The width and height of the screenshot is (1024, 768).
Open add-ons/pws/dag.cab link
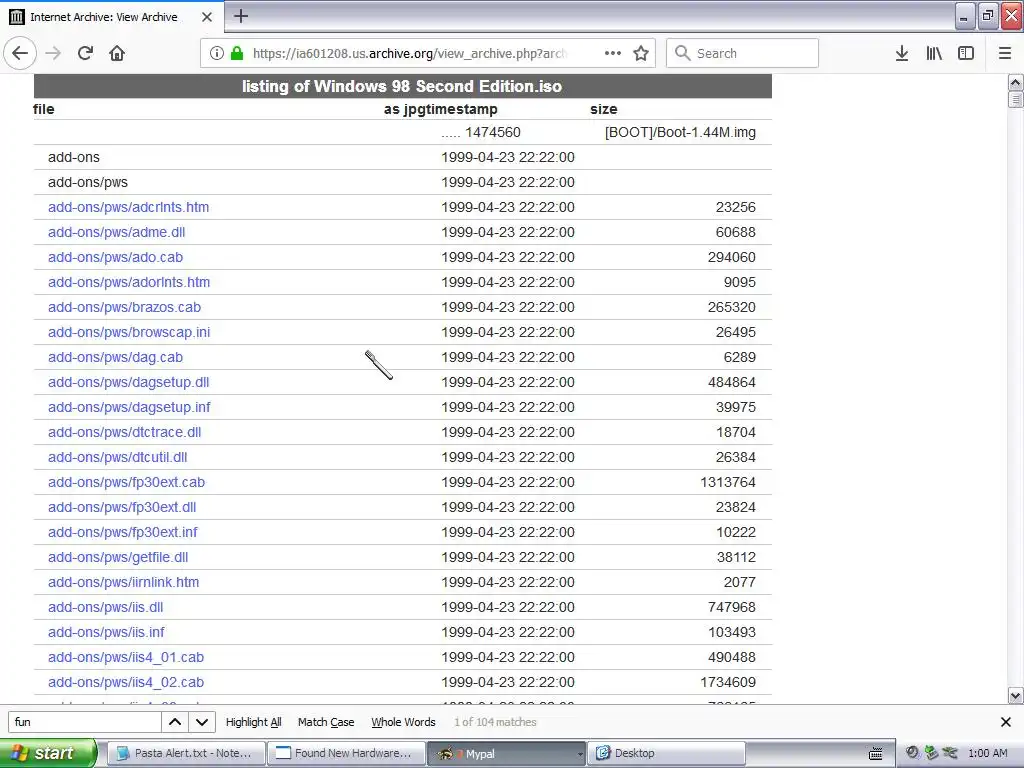(115, 357)
